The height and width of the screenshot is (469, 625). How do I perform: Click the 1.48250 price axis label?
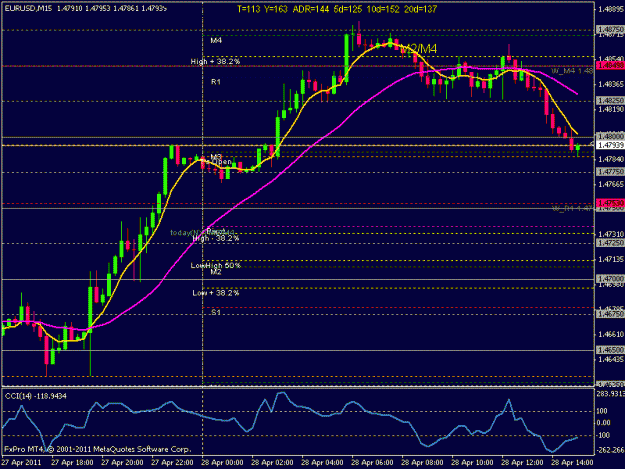(610, 101)
